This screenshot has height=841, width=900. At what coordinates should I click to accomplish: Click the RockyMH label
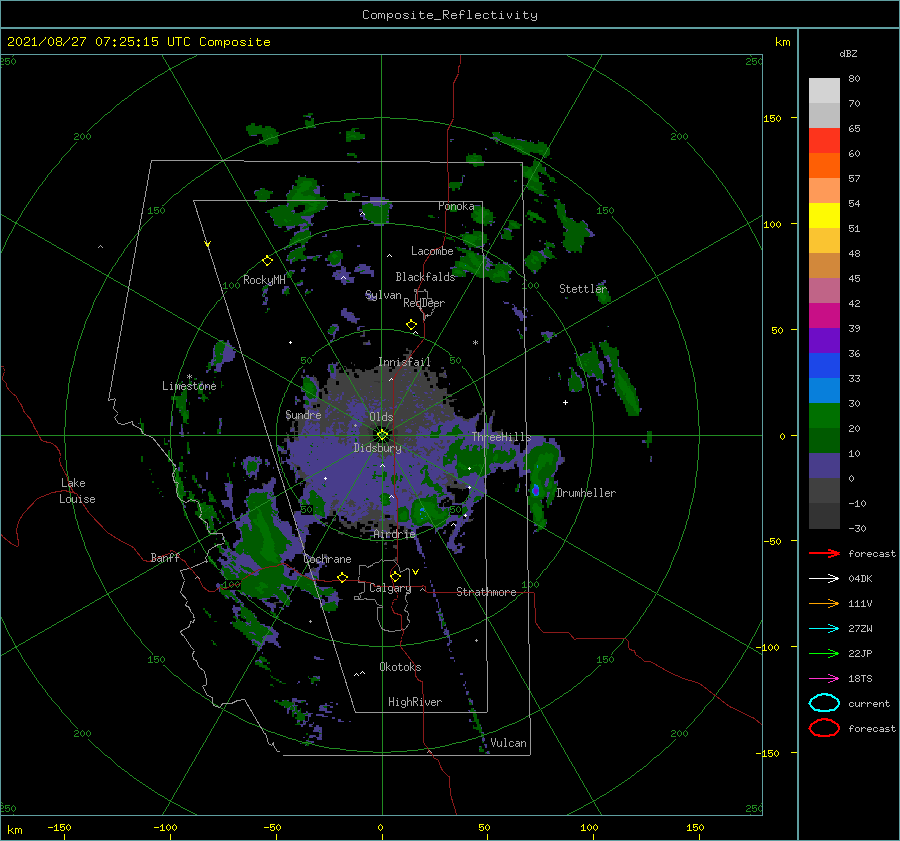(264, 280)
